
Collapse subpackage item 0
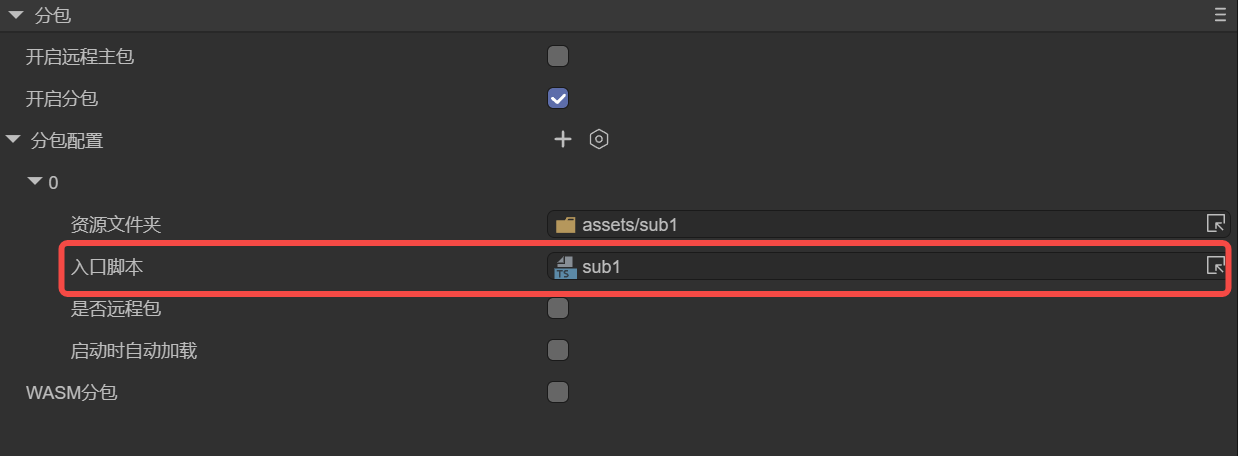[x=35, y=182]
